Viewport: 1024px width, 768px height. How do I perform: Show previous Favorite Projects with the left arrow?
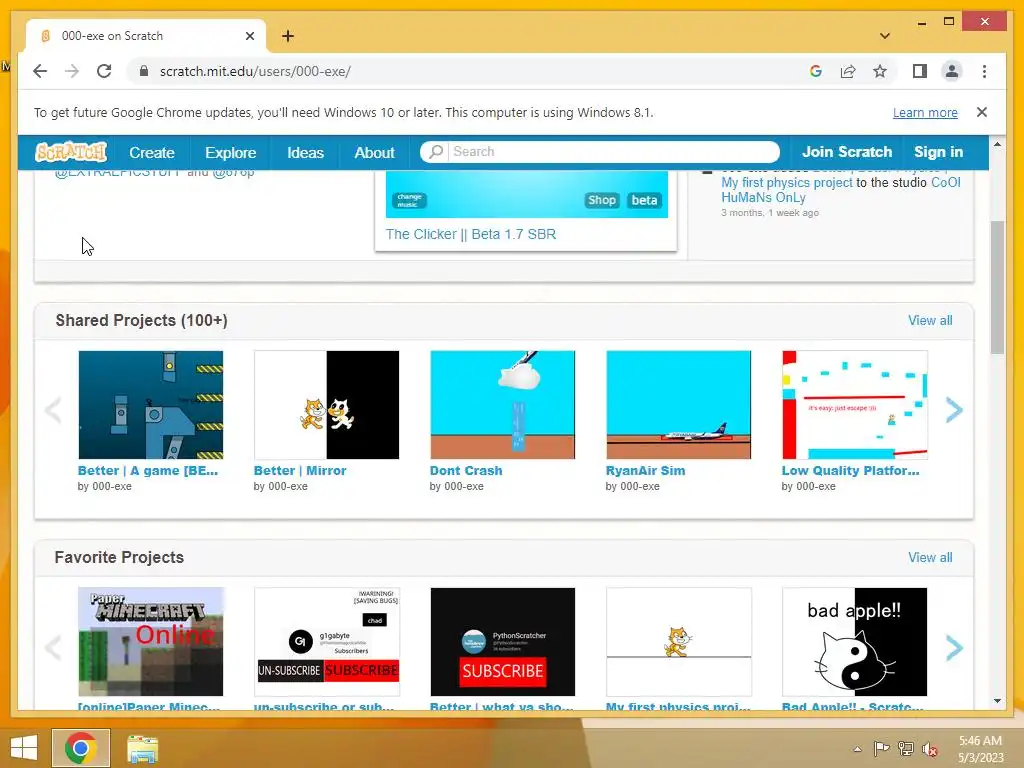(x=54, y=647)
